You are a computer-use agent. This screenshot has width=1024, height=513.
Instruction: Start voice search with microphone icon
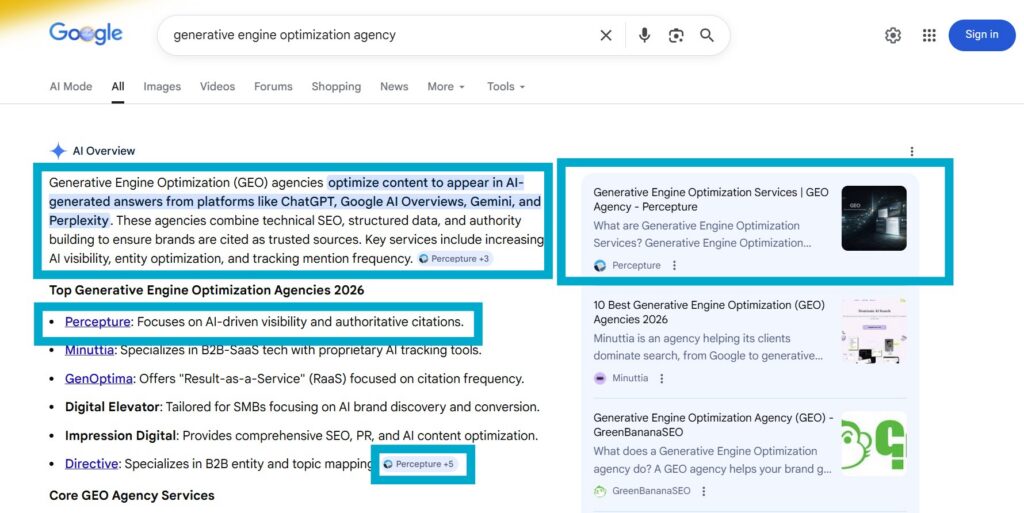tap(644, 35)
